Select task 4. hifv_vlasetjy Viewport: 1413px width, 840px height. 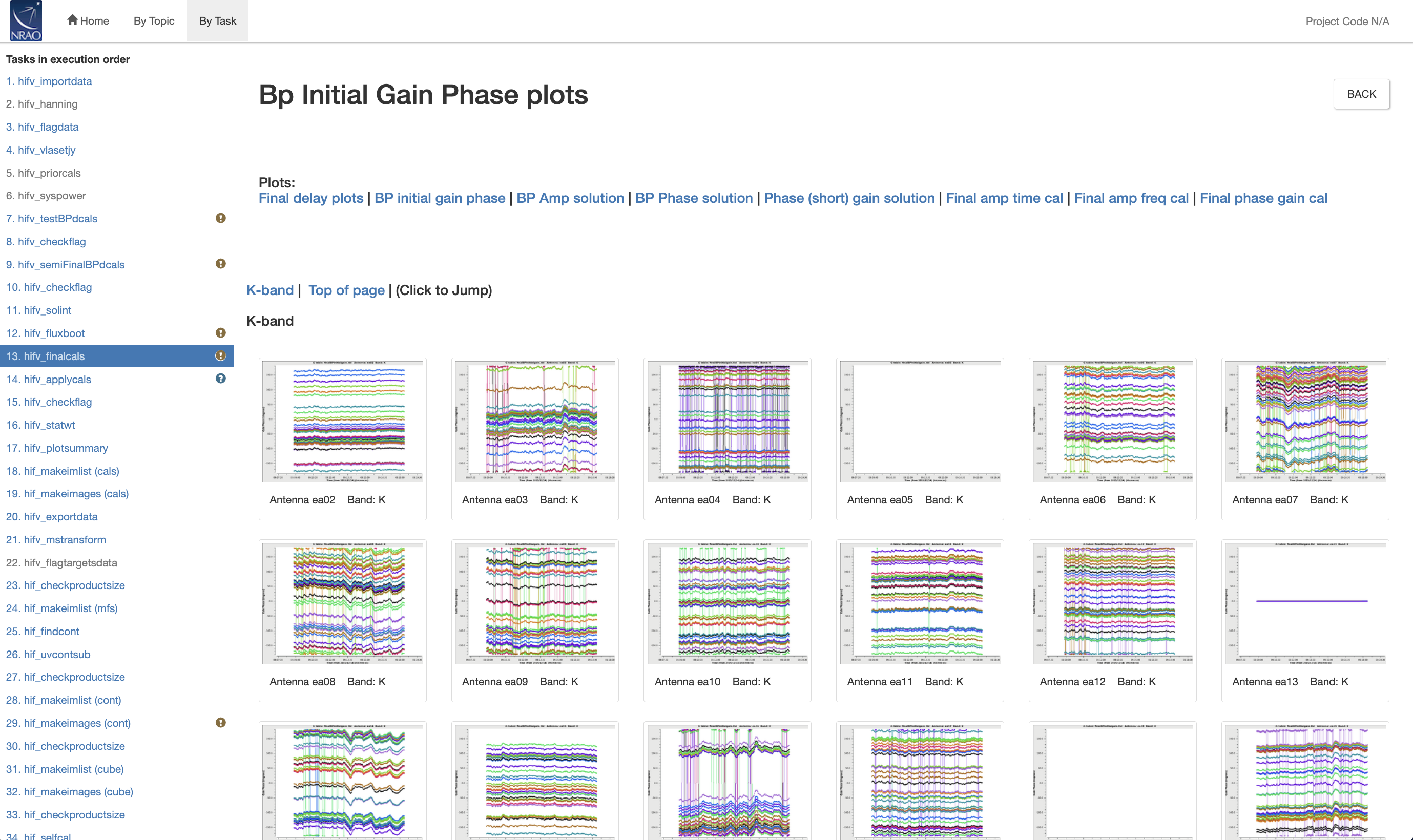tap(41, 150)
